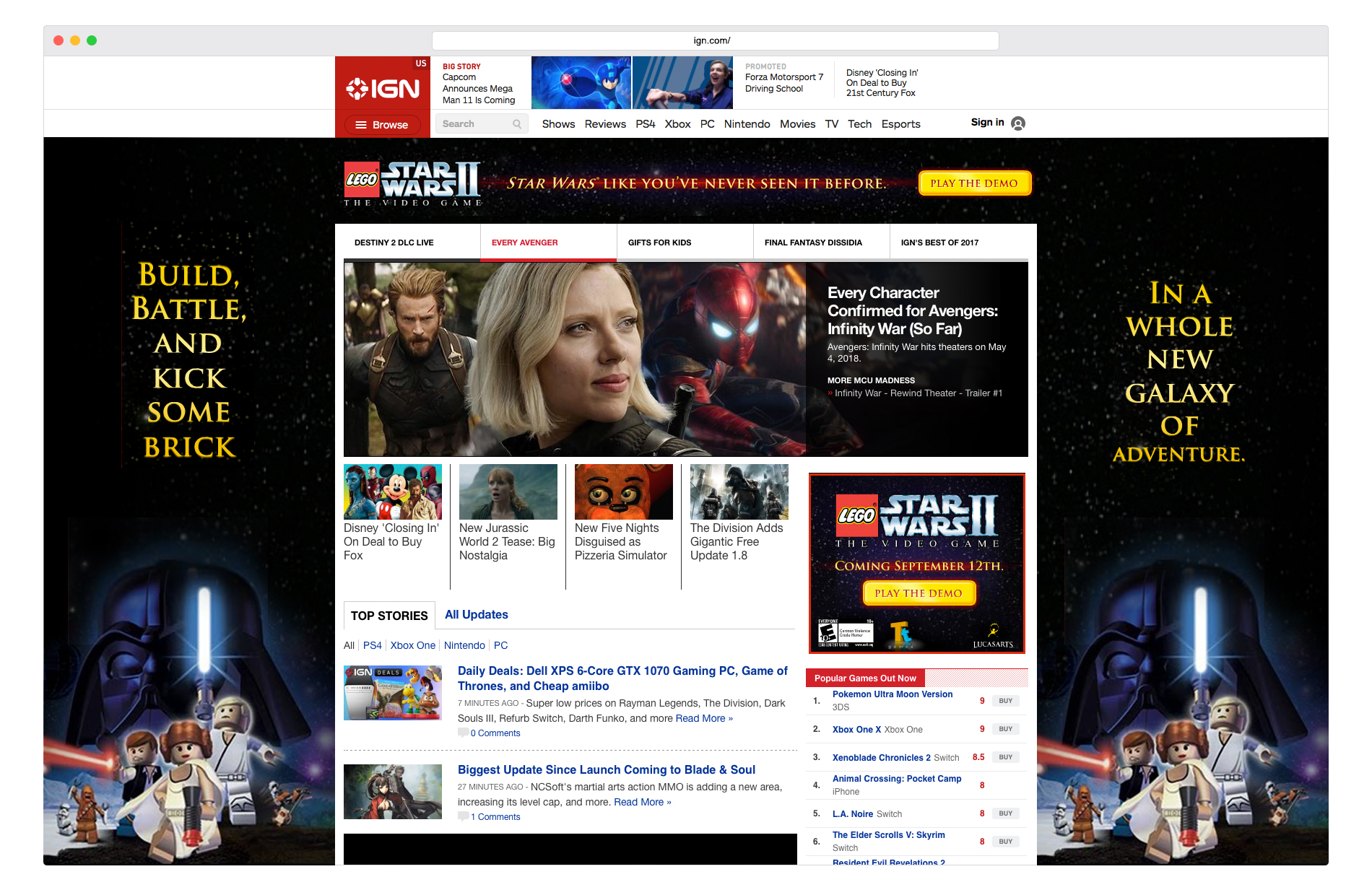Viewport: 1372px width, 882px height.
Task: Open Capcom Mega Man 11 big story
Action: point(479,89)
